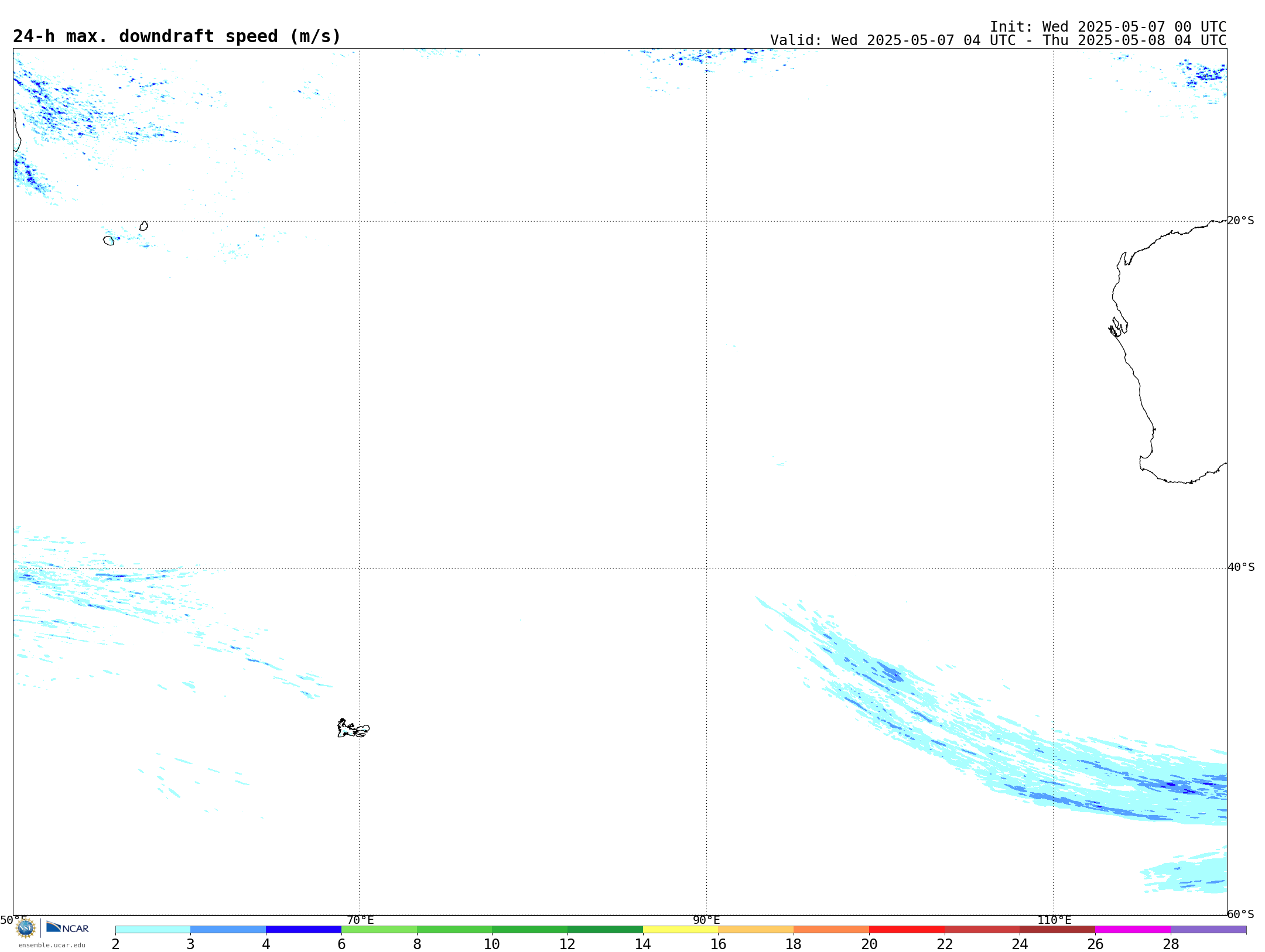
Task: Click the Reunion island outline on map
Action: pos(108,241)
